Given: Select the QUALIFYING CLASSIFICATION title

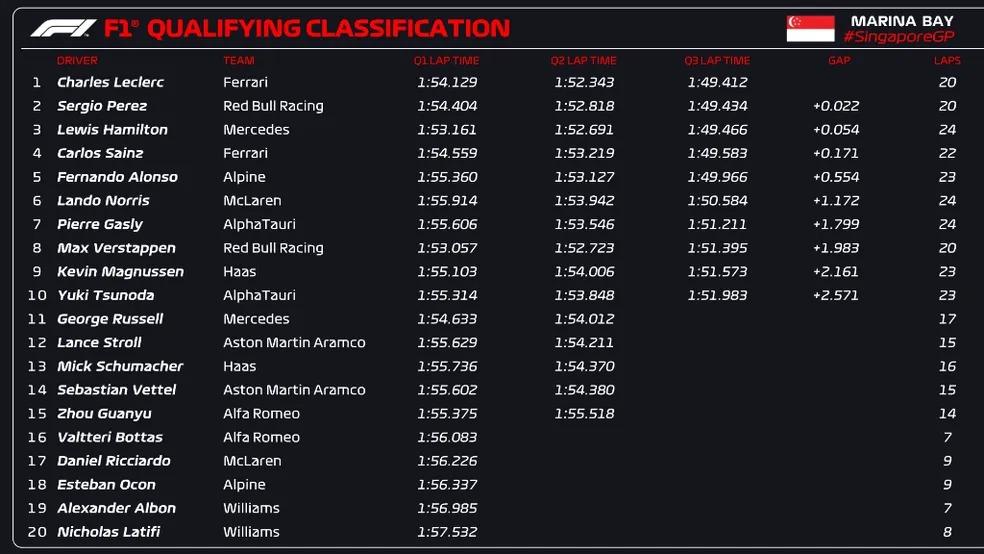Looking at the screenshot, I should click(328, 28).
